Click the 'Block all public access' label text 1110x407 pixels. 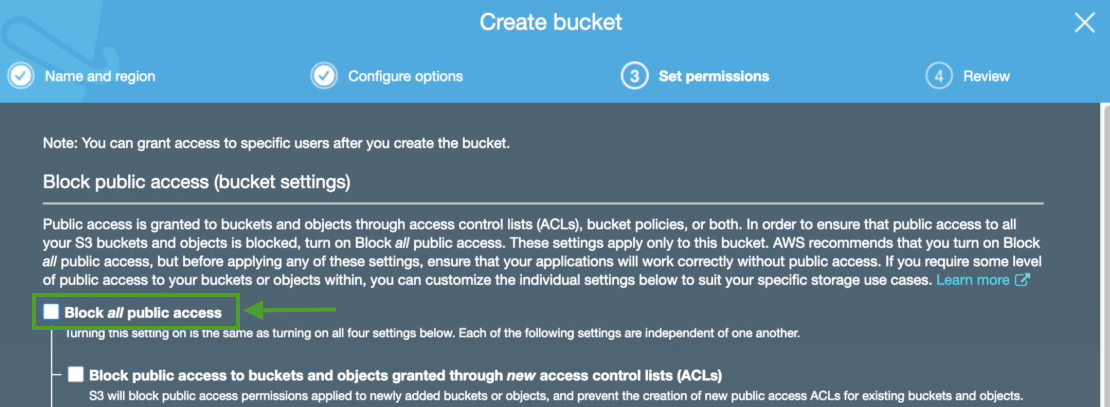coord(143,313)
